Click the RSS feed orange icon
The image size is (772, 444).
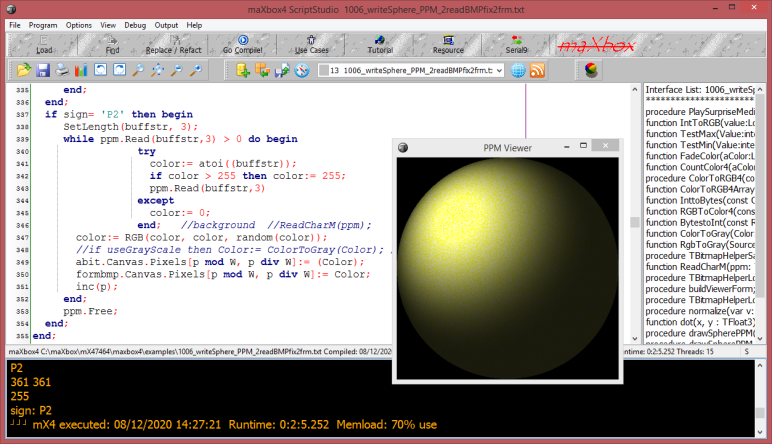pyautogui.click(x=537, y=70)
